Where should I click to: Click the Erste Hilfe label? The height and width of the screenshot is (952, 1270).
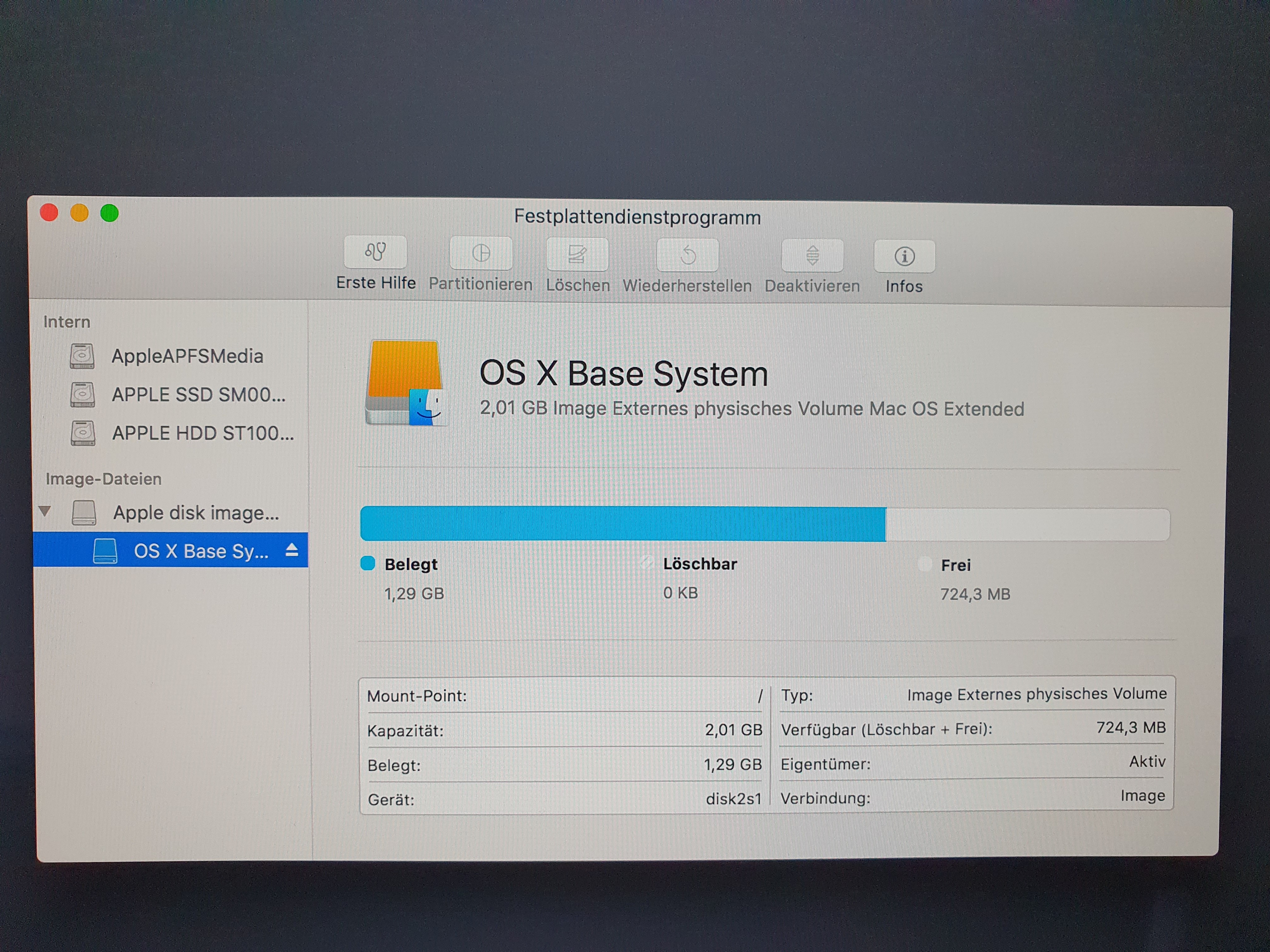[x=375, y=283]
